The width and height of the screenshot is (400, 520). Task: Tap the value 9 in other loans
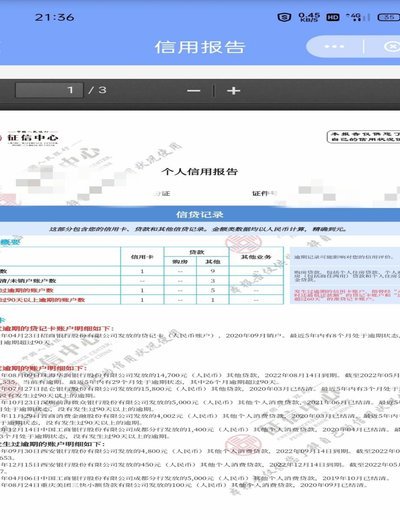pyautogui.click(x=213, y=271)
